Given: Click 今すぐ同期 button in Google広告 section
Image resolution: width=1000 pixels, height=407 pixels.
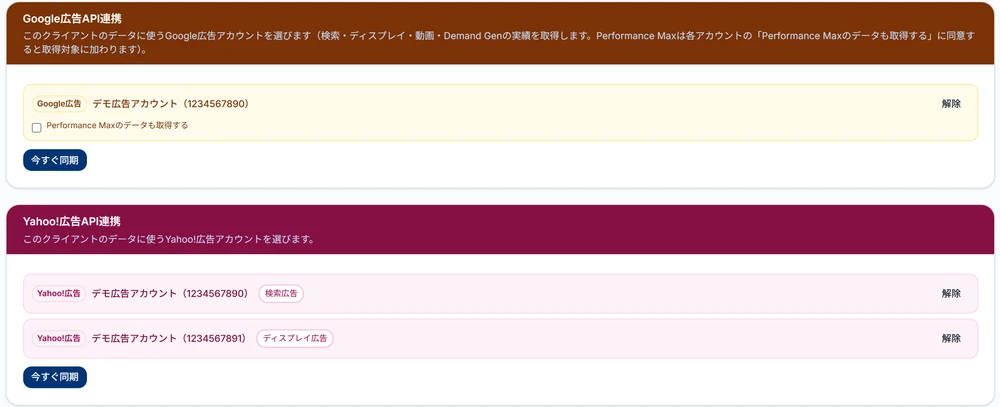Looking at the screenshot, I should (55, 160).
